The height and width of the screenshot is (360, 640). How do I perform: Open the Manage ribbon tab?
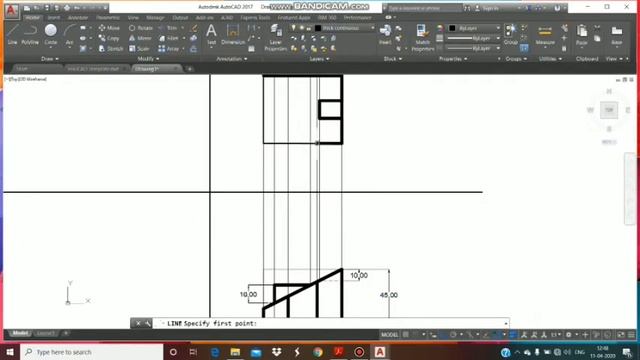point(155,18)
